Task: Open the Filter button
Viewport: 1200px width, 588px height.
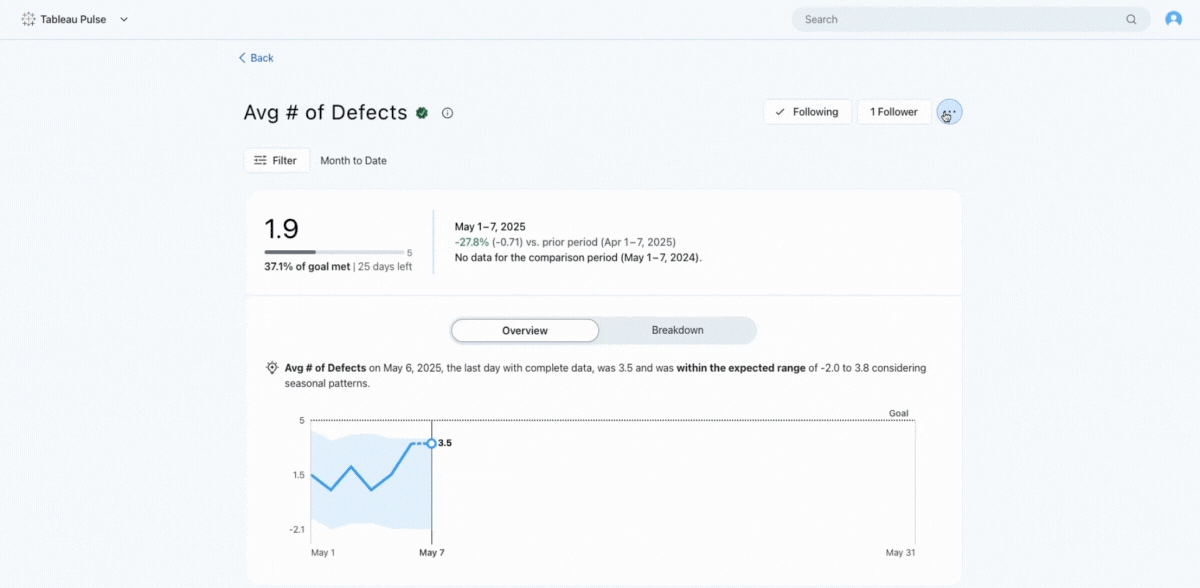Action: point(276,160)
